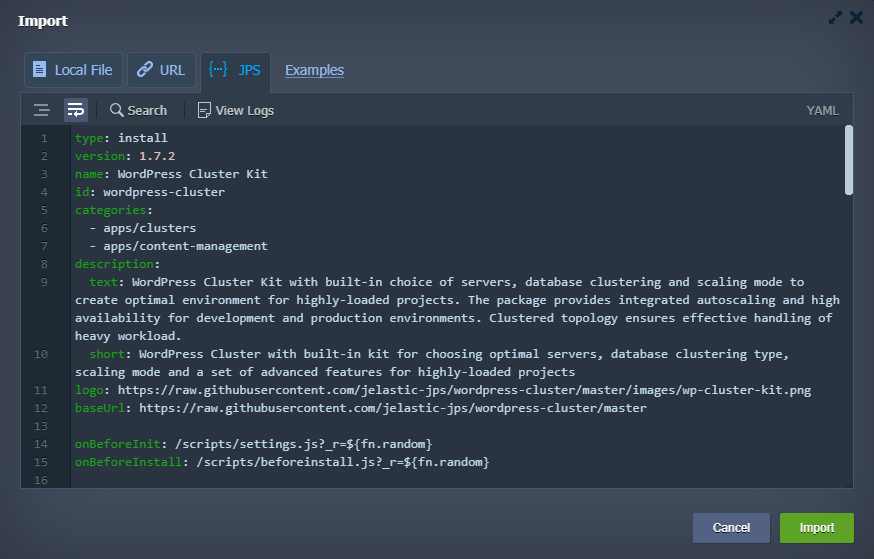Click the baseUrl line

(361, 408)
